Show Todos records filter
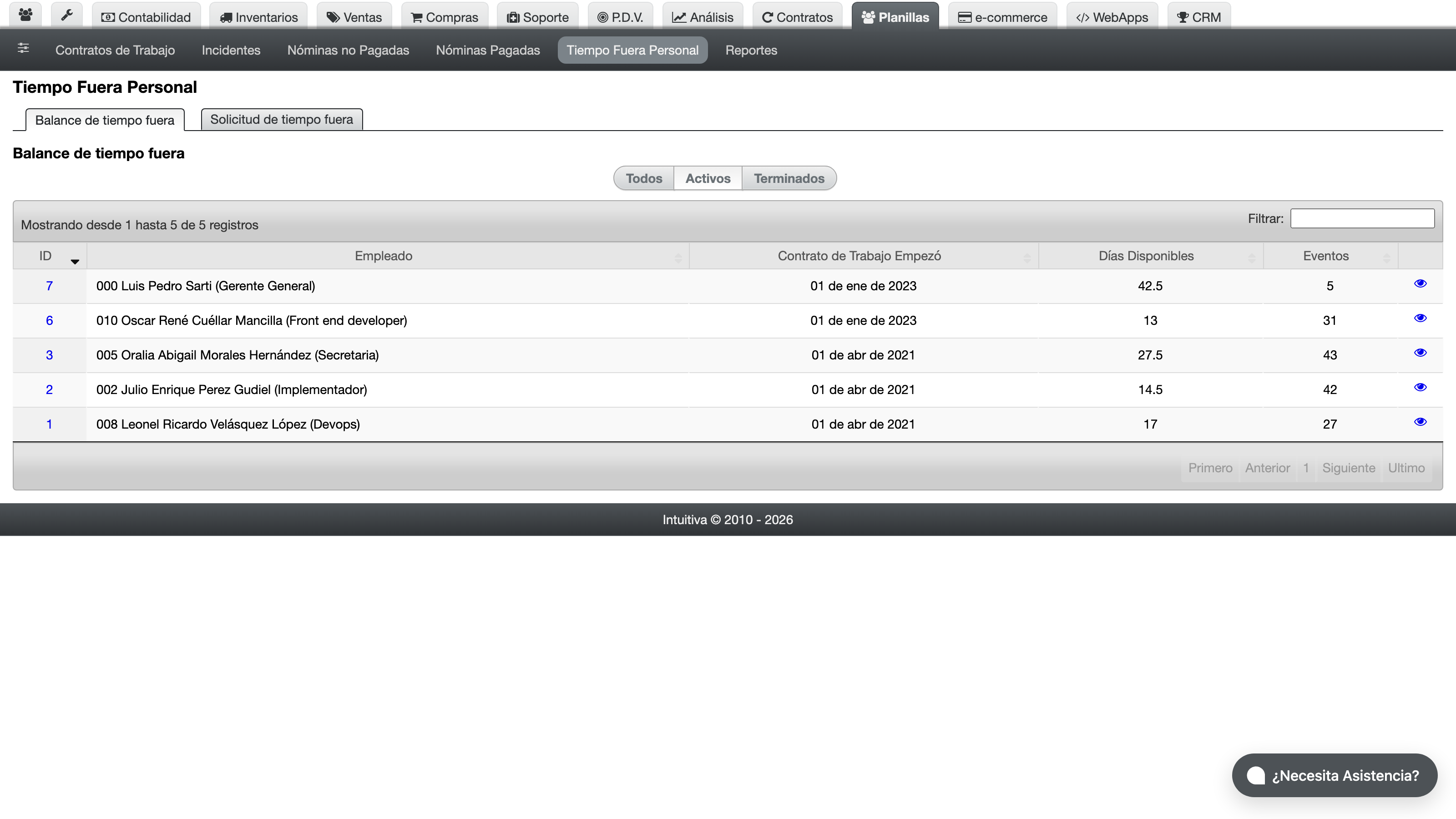The height and width of the screenshot is (819, 1456). tap(644, 179)
